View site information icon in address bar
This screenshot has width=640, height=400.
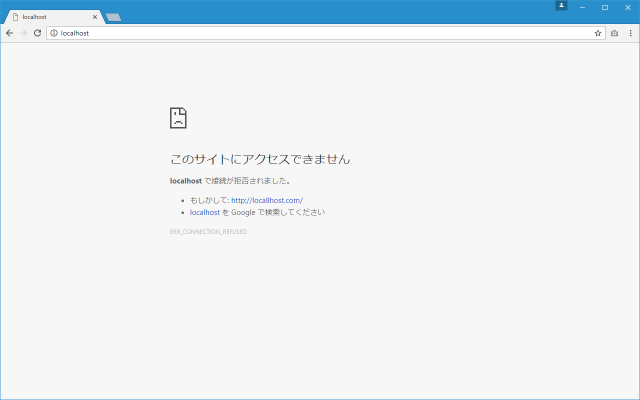[x=54, y=33]
